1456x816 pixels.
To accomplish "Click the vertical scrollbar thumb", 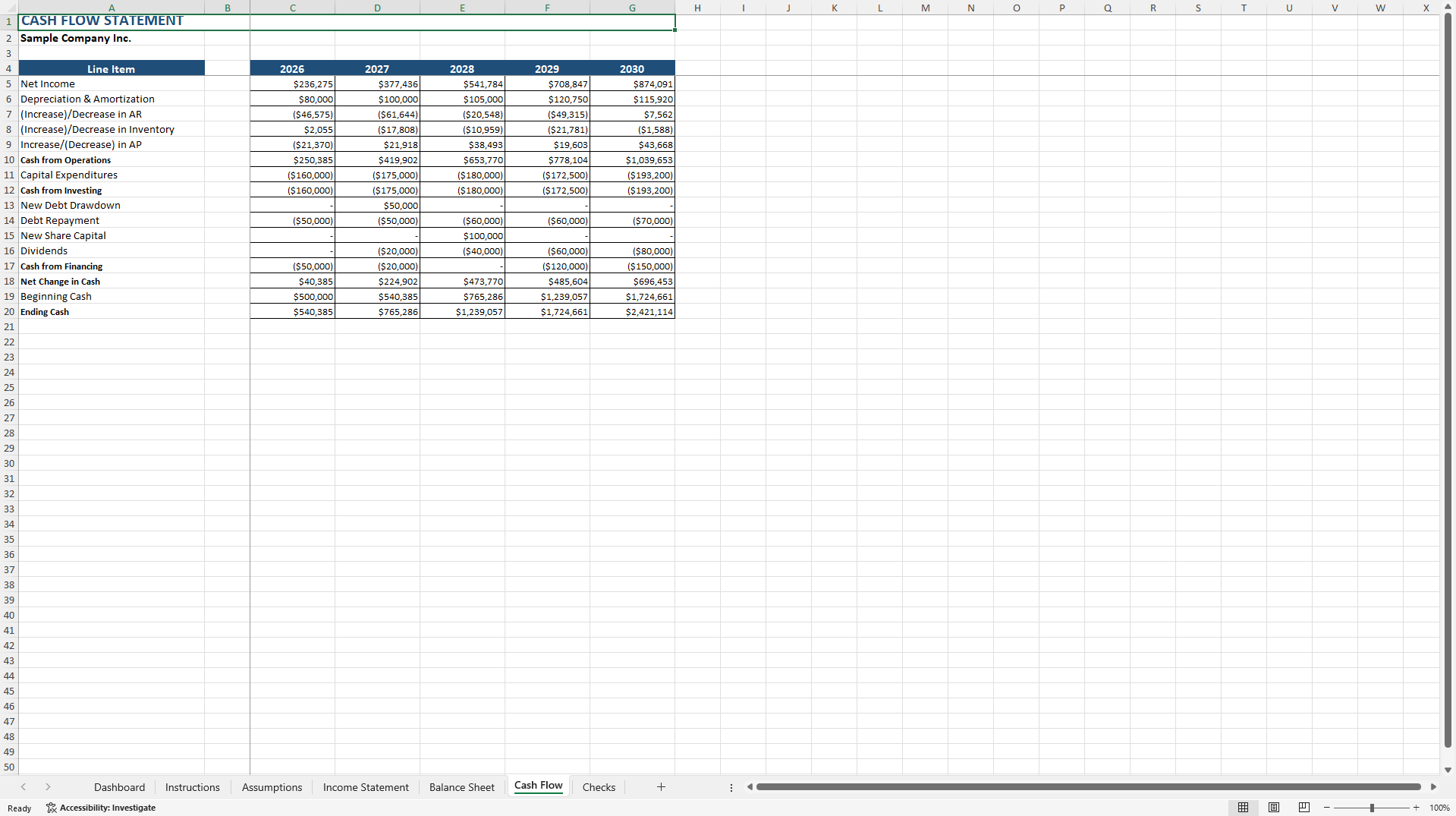I will 1448,381.
